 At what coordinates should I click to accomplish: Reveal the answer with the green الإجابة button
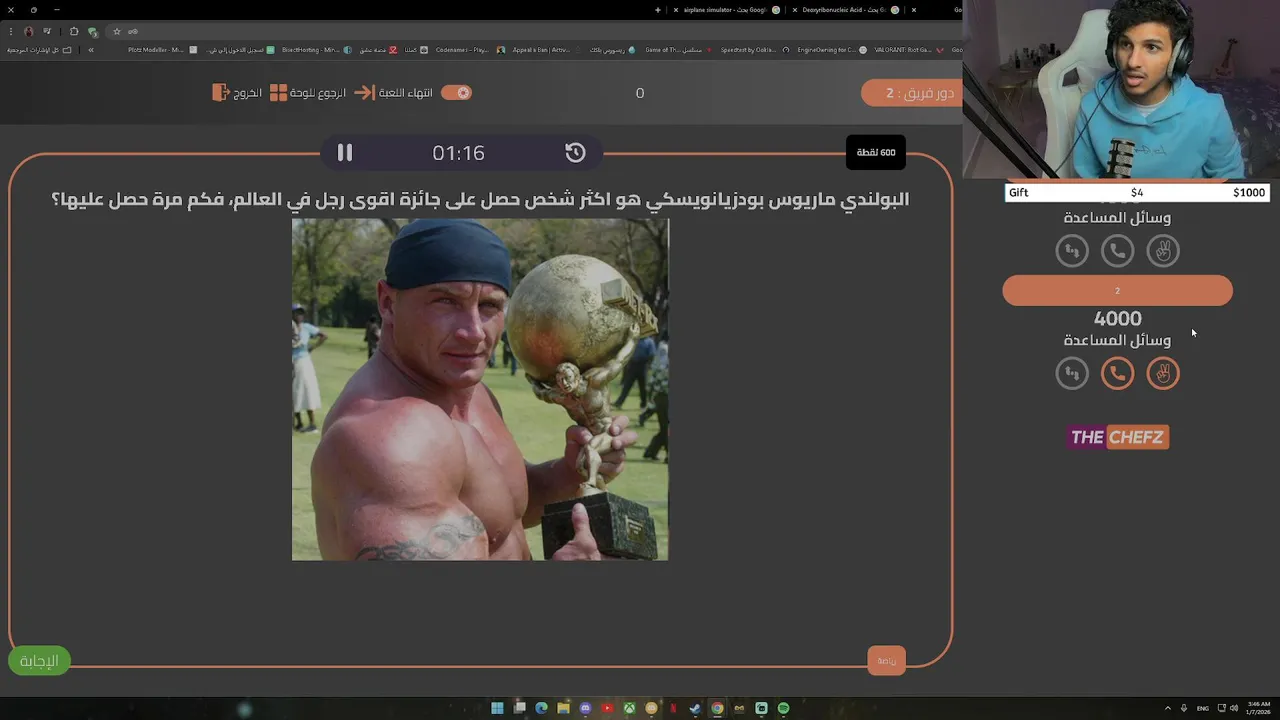coord(39,661)
